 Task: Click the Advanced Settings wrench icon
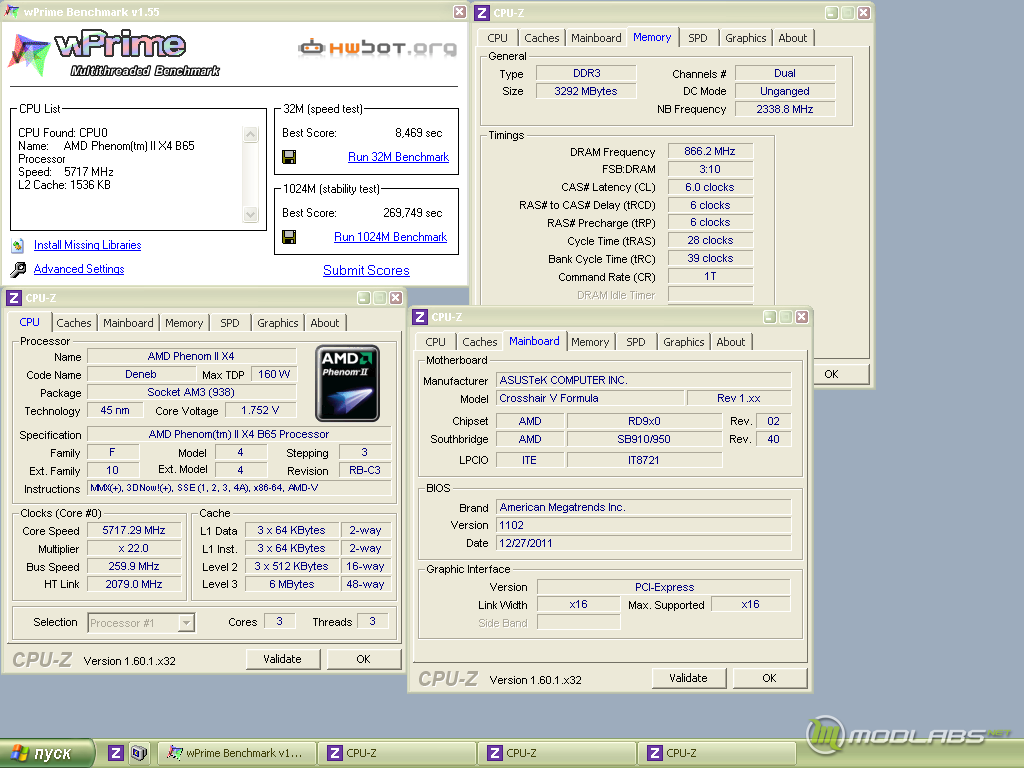pyautogui.click(x=18, y=269)
